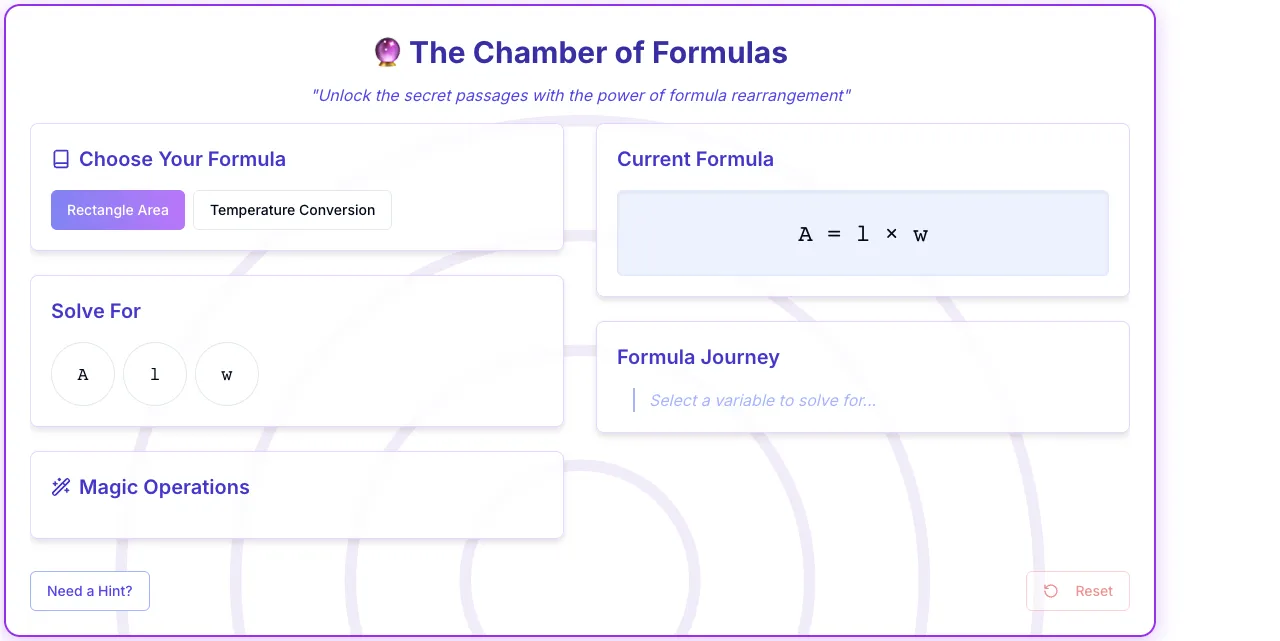Image resolution: width=1280 pixels, height=641 pixels.
Task: Solve for variable w
Action: [227, 374]
